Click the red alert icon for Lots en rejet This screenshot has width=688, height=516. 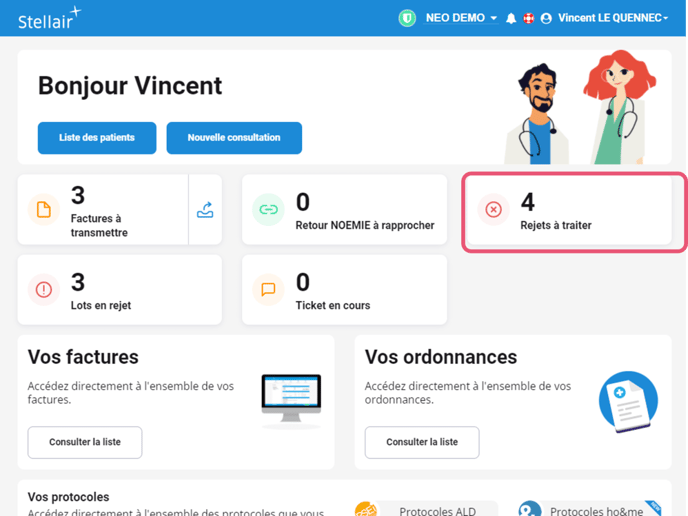(x=43, y=290)
